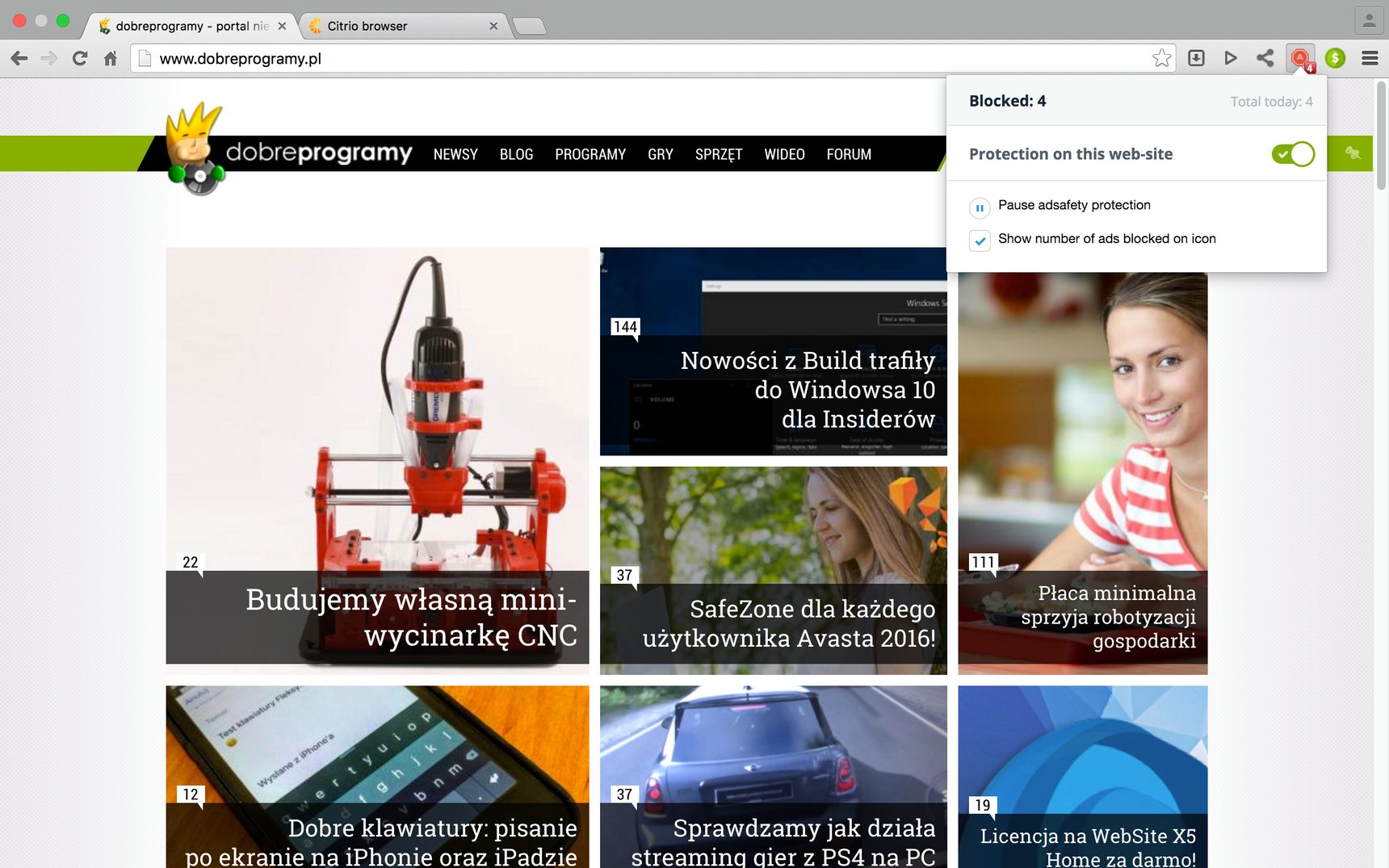
Task: Click the browser back arrow
Action: (19, 58)
